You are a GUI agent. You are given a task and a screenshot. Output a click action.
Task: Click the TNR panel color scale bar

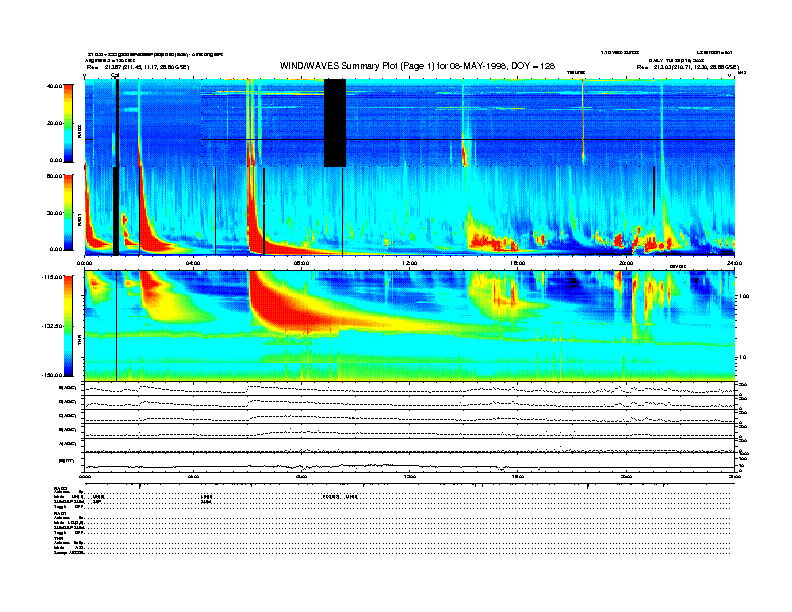pyautogui.click(x=68, y=326)
